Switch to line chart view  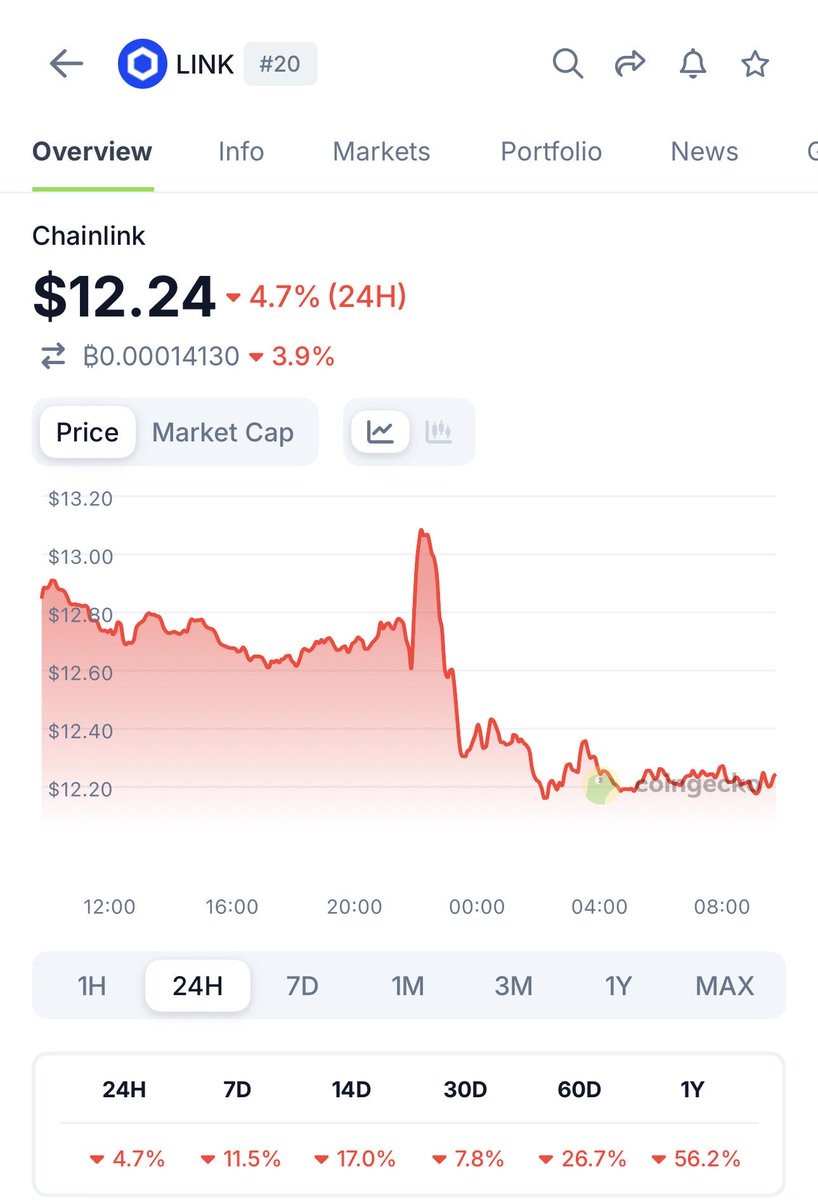click(x=380, y=432)
